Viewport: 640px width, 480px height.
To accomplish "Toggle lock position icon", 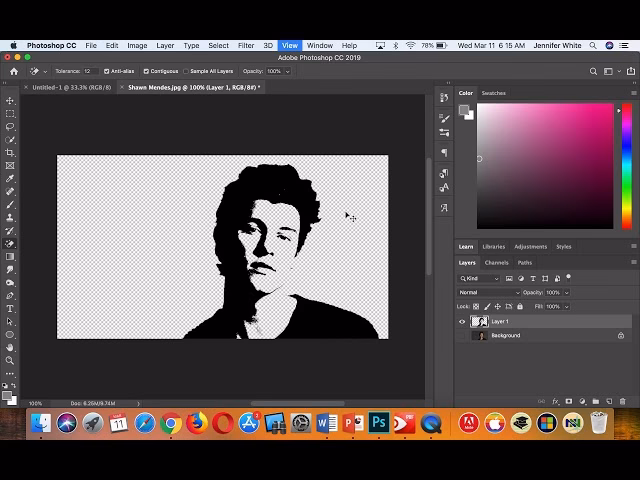I will [x=498, y=307].
